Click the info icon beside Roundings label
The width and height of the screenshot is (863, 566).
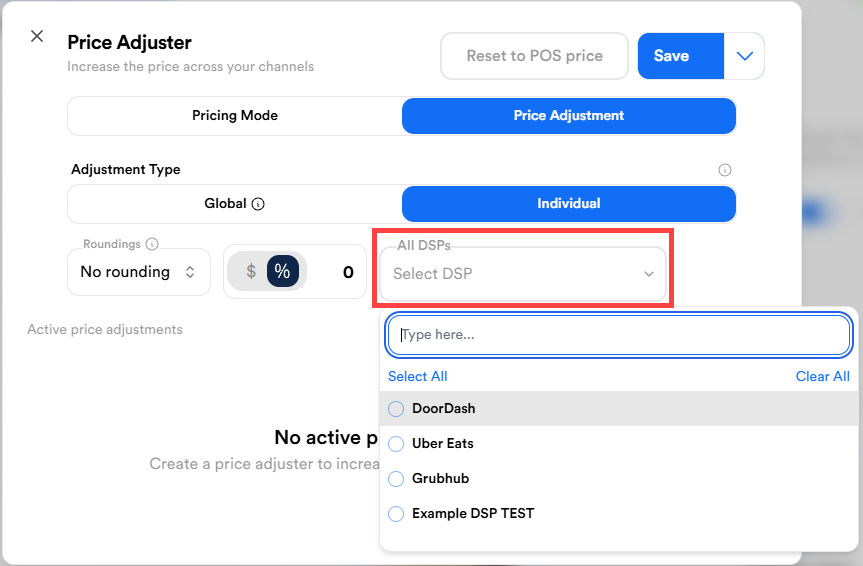[152, 244]
